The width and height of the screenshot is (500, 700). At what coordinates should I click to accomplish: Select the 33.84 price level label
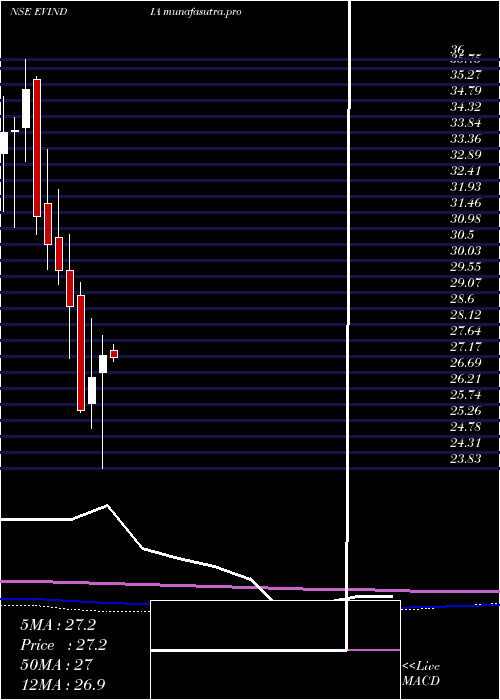tap(466, 123)
